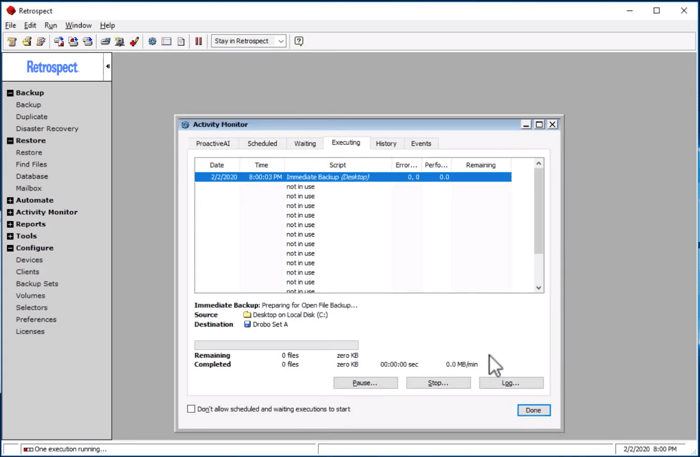Image resolution: width=700 pixels, height=457 pixels.
Task: Click the Activity Monitor title bar icon
Action: (x=185, y=125)
